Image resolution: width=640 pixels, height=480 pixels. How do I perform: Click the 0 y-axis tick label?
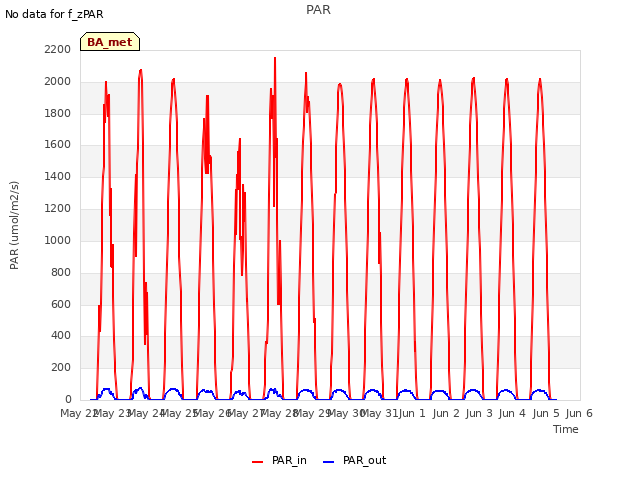[68, 399]
